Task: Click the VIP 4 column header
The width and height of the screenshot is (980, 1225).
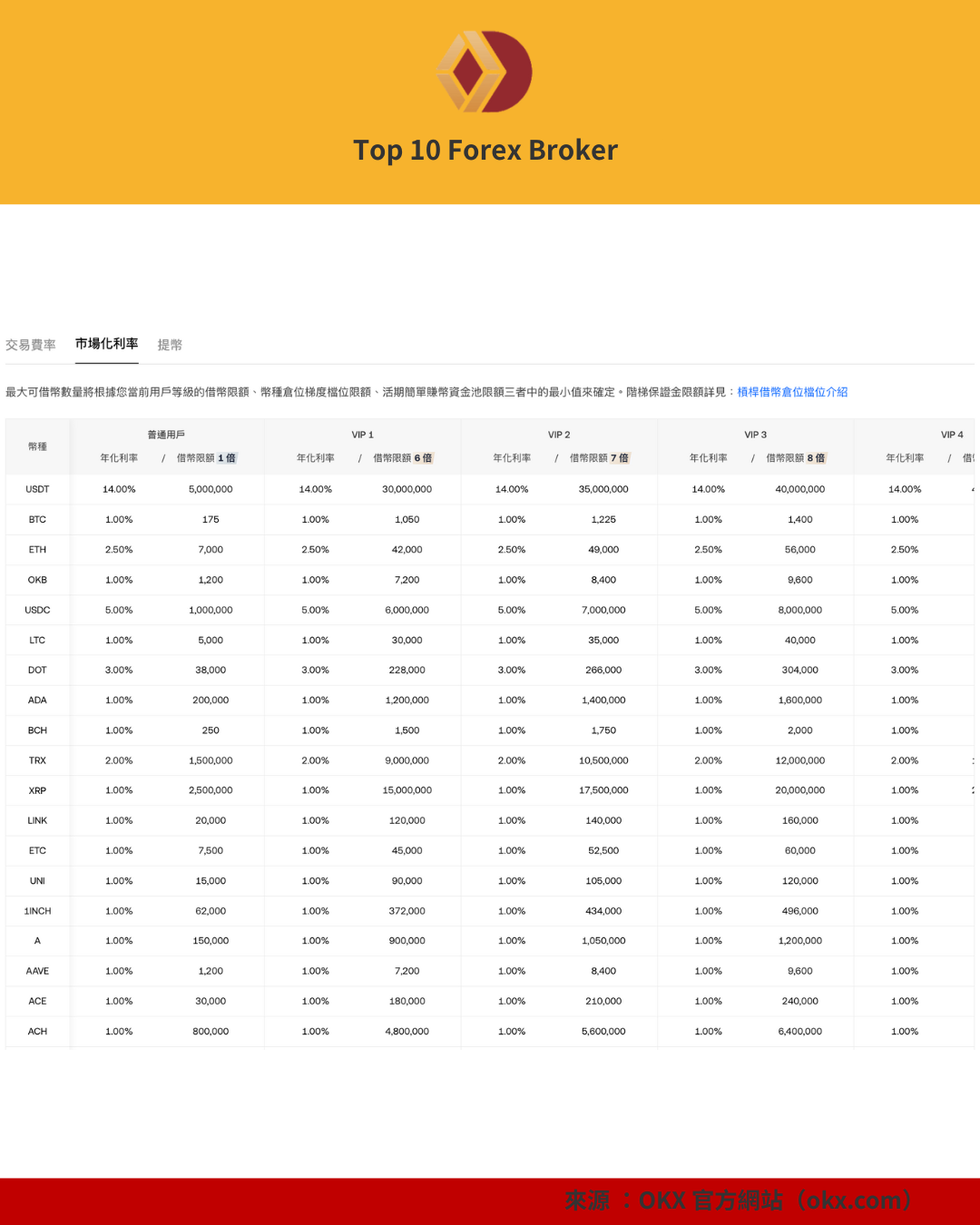Action: point(952,435)
